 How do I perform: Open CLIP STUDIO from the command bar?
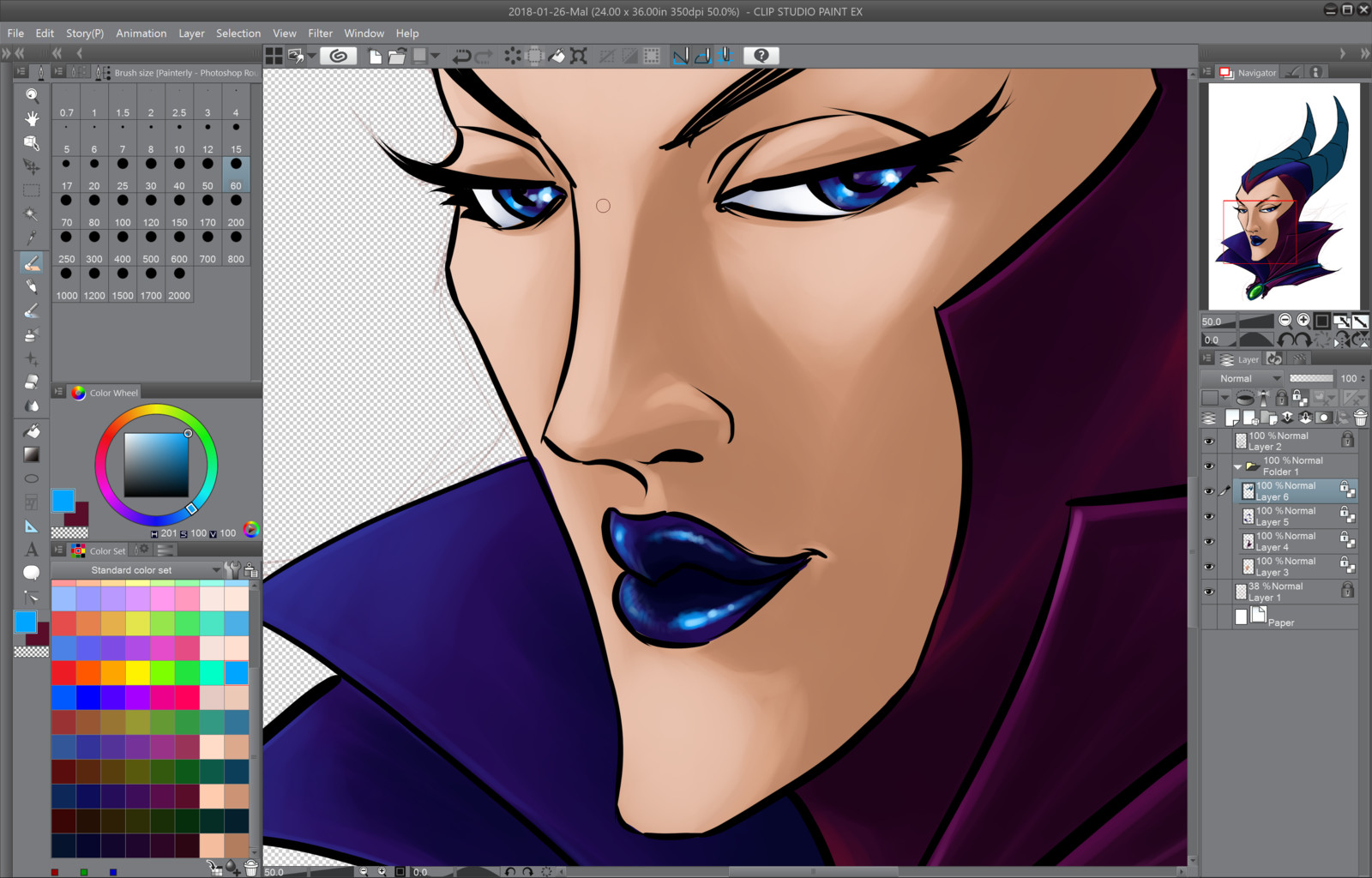point(339,56)
